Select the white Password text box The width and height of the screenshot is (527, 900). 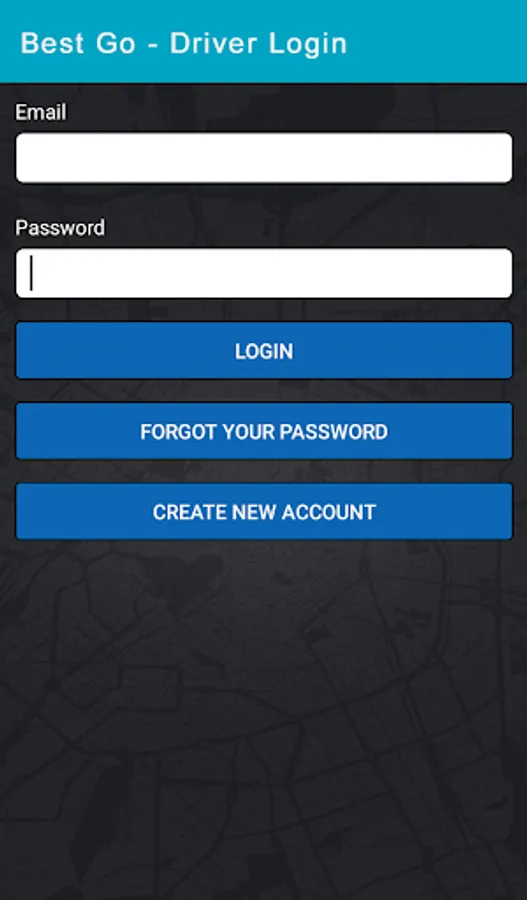pyautogui.click(x=264, y=273)
